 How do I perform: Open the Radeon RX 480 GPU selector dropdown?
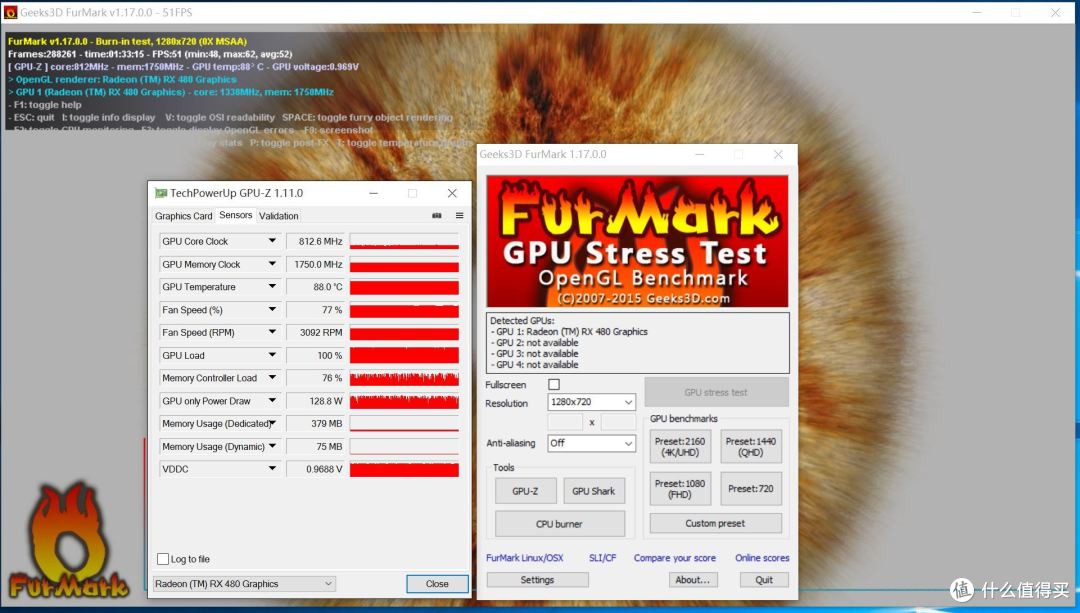pyautogui.click(x=244, y=583)
